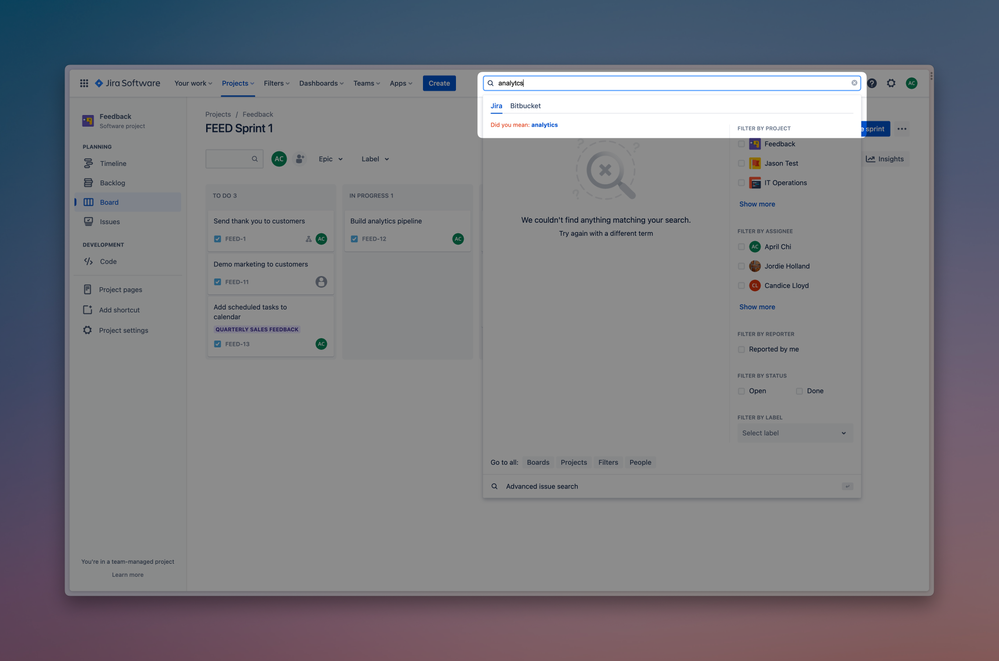Viewport: 999px width, 661px height.
Task: Show more projects in filter list
Action: coord(757,204)
